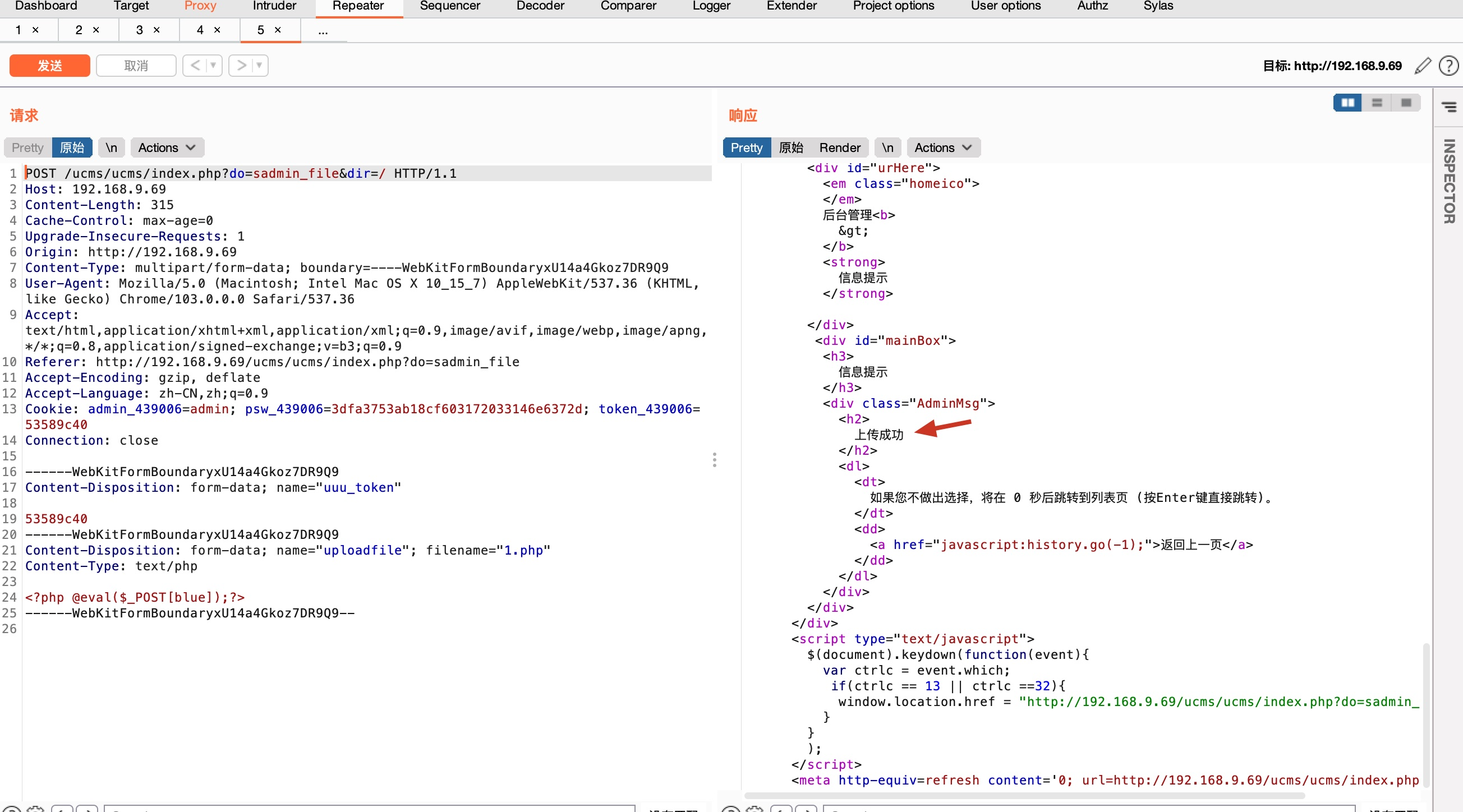Viewport: 1463px width, 812px height.
Task: Expand the response Actions dropdown
Action: (943, 147)
